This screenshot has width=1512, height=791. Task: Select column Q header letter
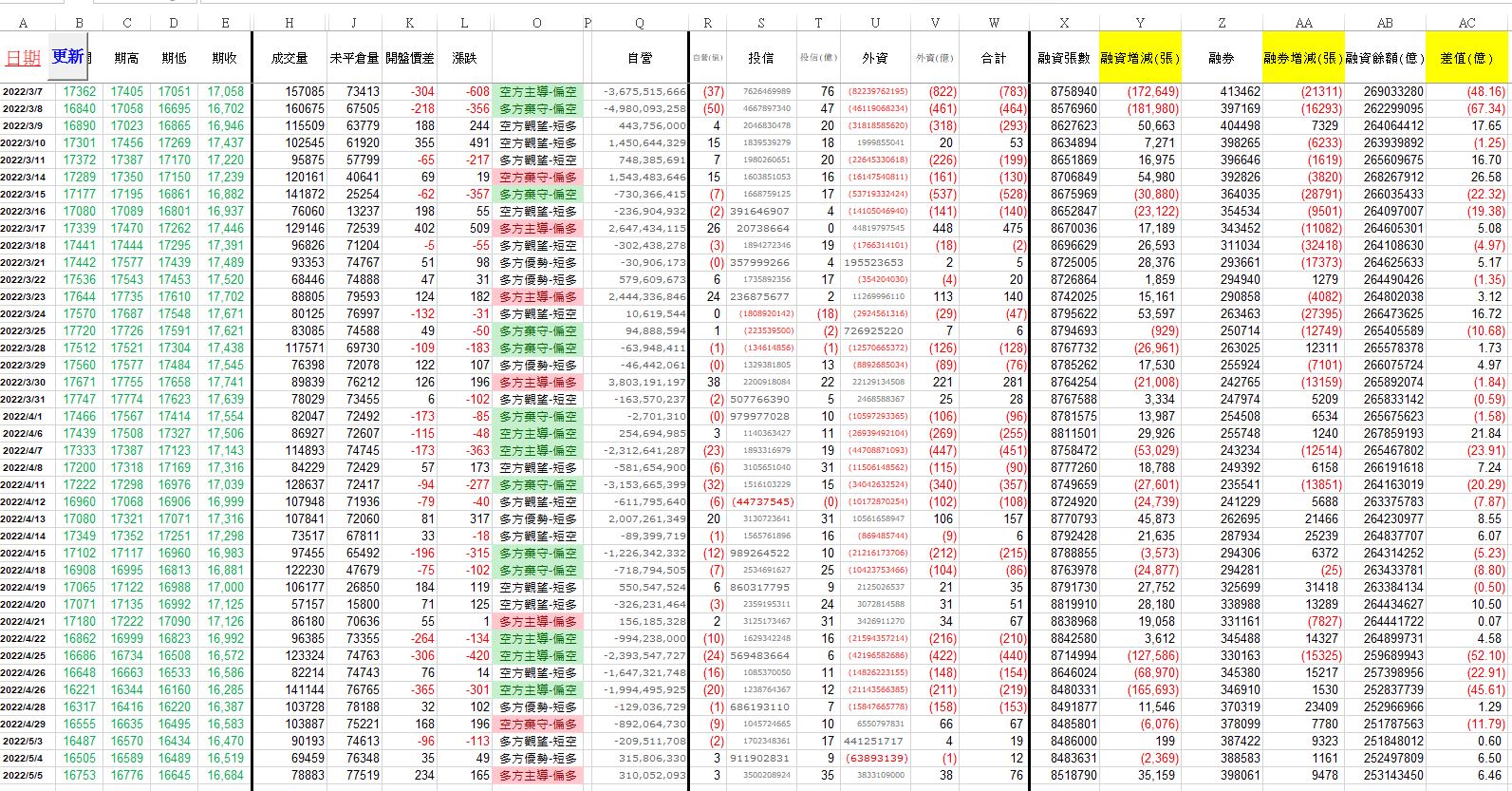(x=640, y=23)
